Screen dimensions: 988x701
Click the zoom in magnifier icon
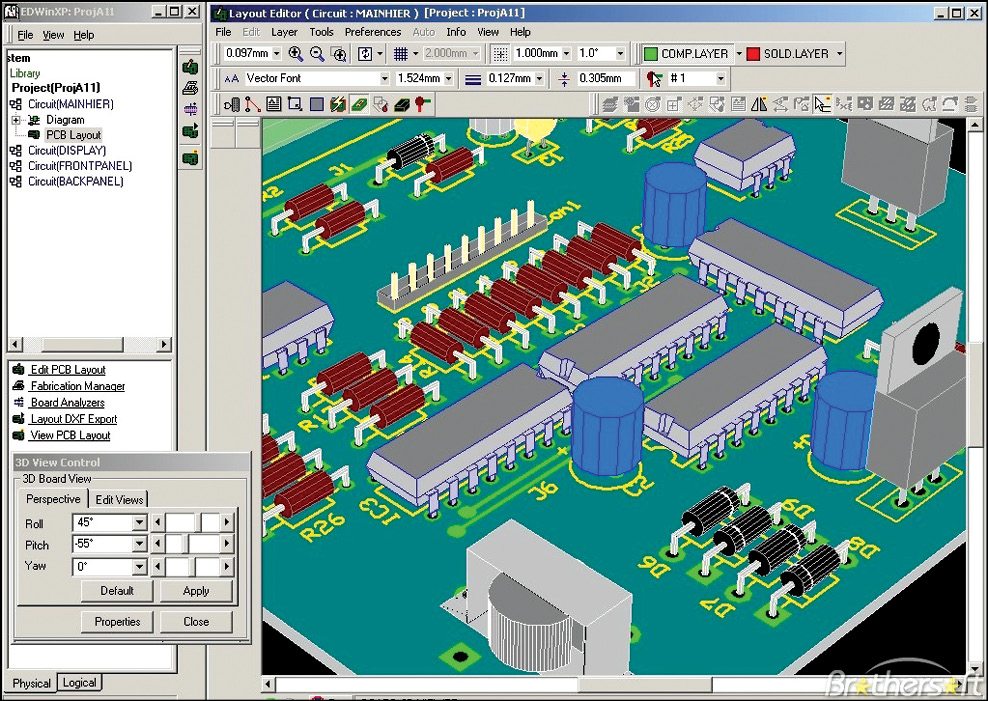pyautogui.click(x=296, y=54)
